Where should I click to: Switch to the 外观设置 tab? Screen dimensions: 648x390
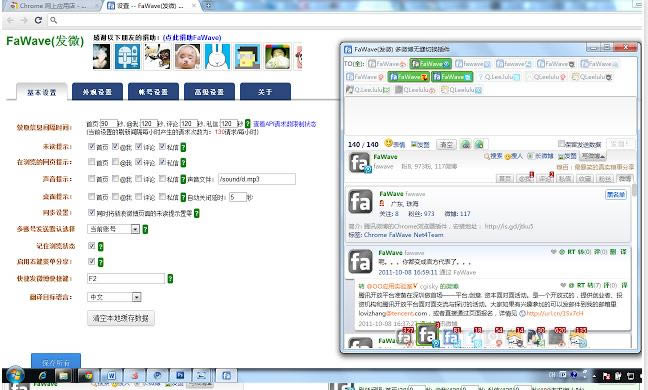coord(97,92)
